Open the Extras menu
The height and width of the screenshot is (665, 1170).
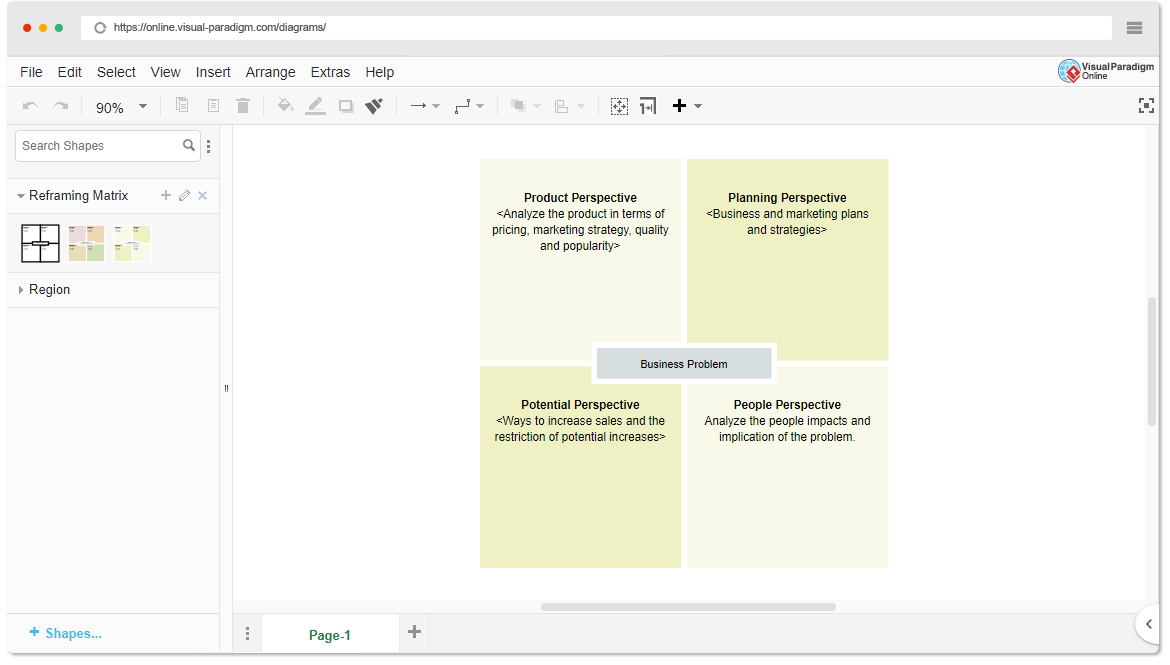[331, 72]
